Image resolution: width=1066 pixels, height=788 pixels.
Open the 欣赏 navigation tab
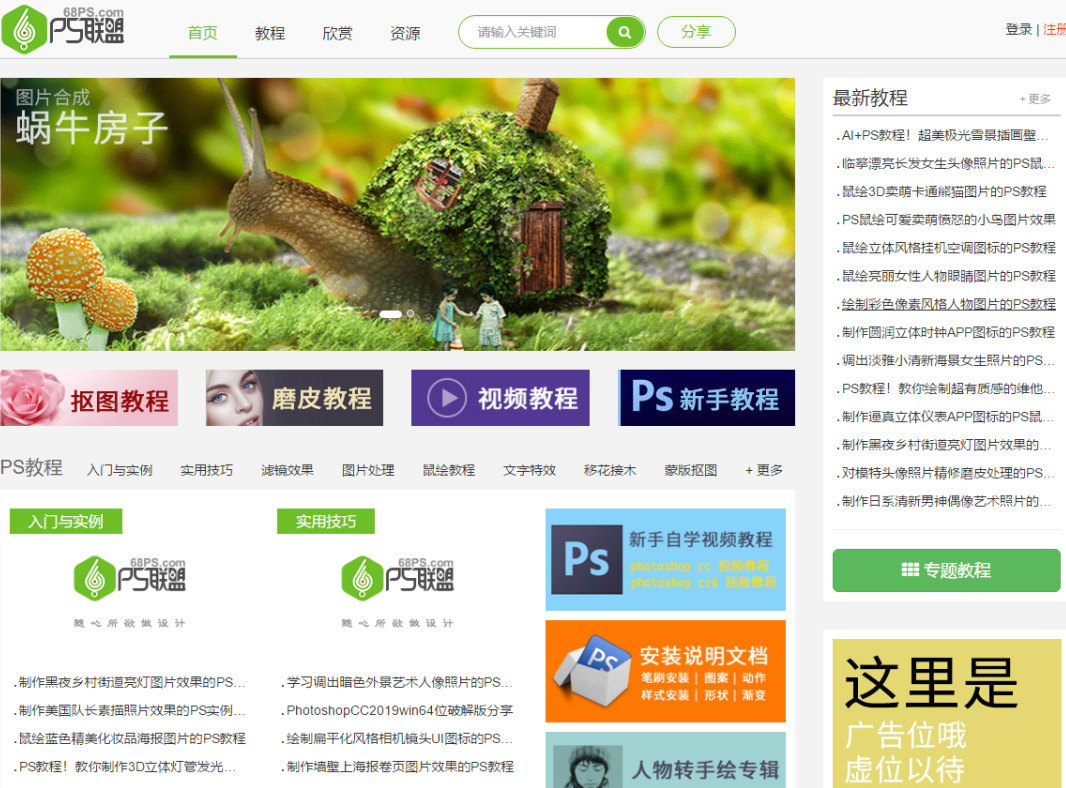(x=337, y=33)
